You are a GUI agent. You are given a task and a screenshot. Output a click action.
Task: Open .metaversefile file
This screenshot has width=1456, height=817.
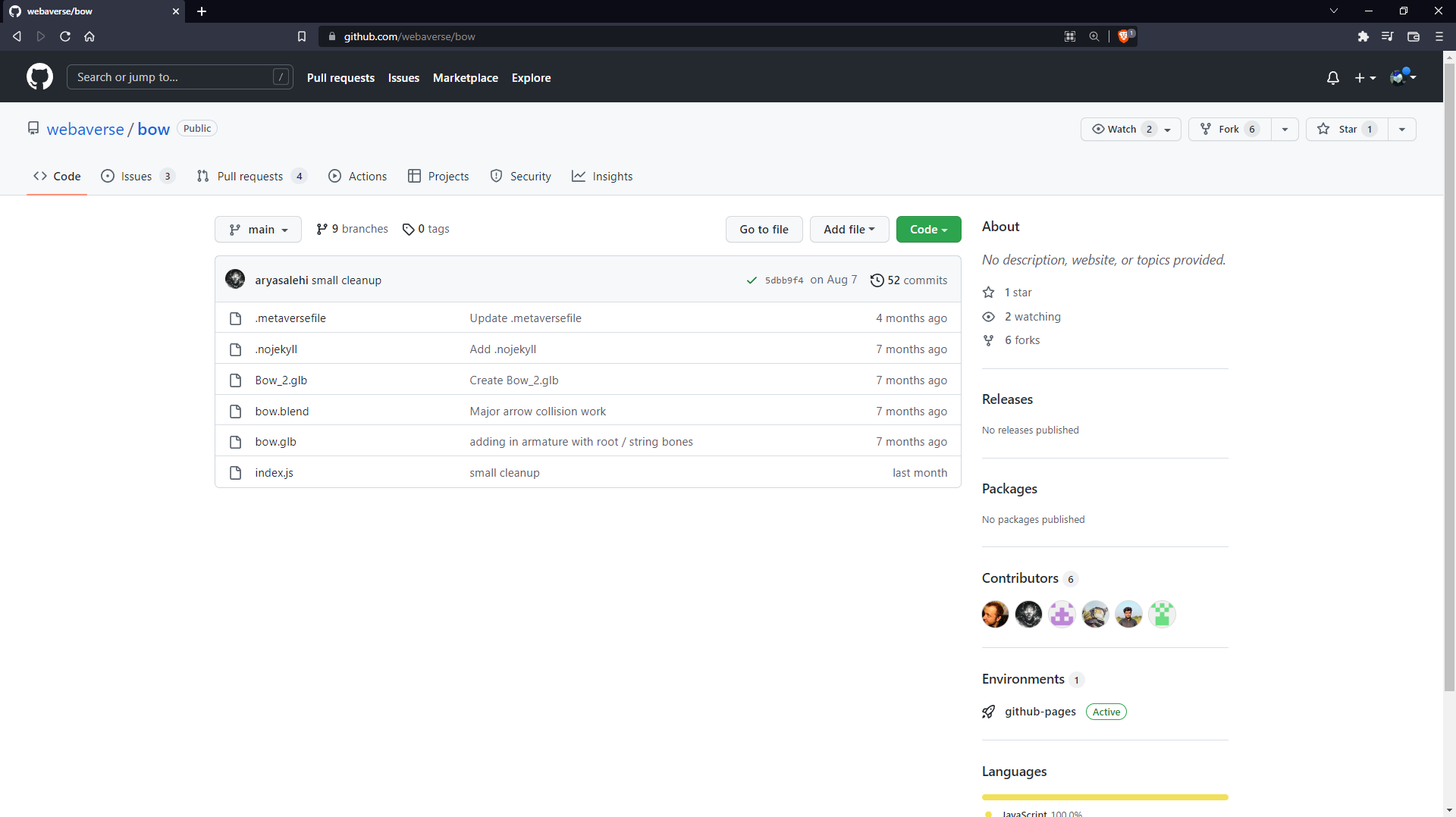point(290,318)
